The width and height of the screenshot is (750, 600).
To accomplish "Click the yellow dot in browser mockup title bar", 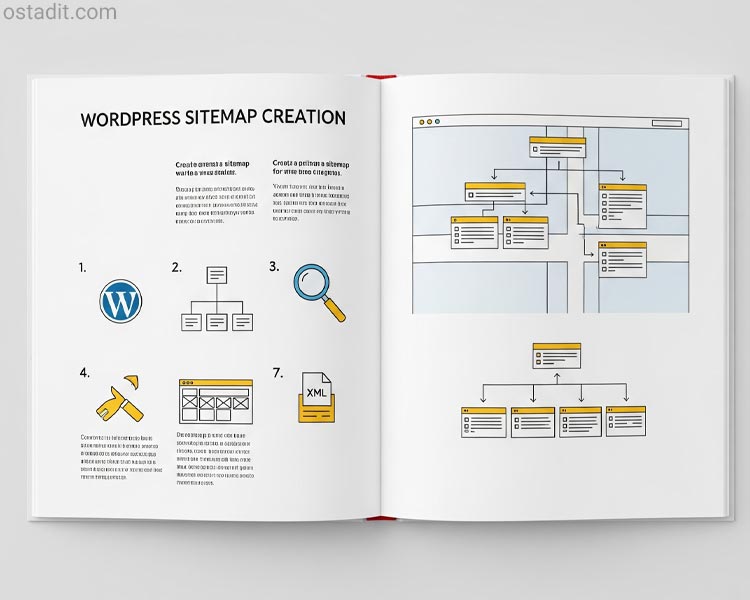I will pyautogui.click(x=430, y=122).
